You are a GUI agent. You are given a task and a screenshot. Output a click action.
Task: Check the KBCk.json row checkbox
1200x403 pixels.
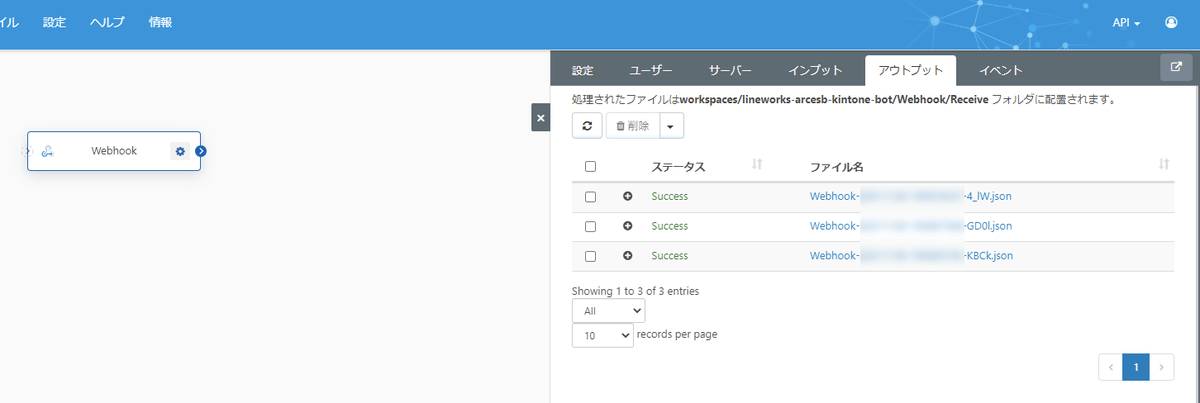590,256
